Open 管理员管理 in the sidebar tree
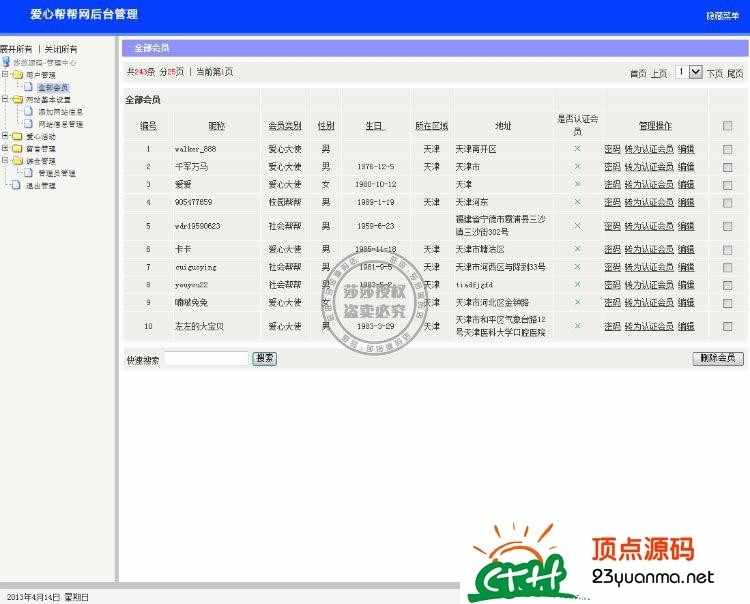750x604 pixels. coord(57,173)
